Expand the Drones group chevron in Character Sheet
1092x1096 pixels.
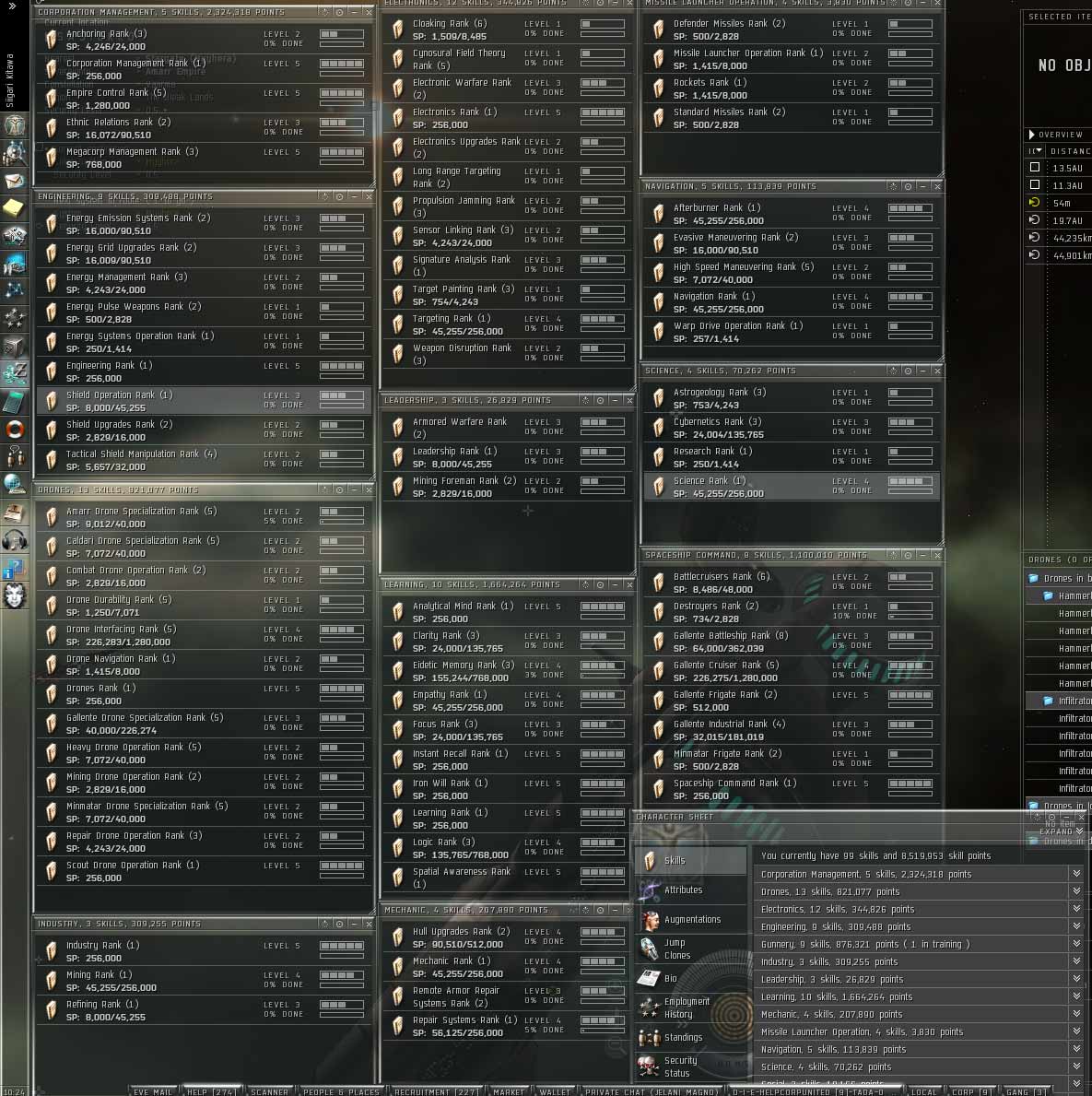1076,891
